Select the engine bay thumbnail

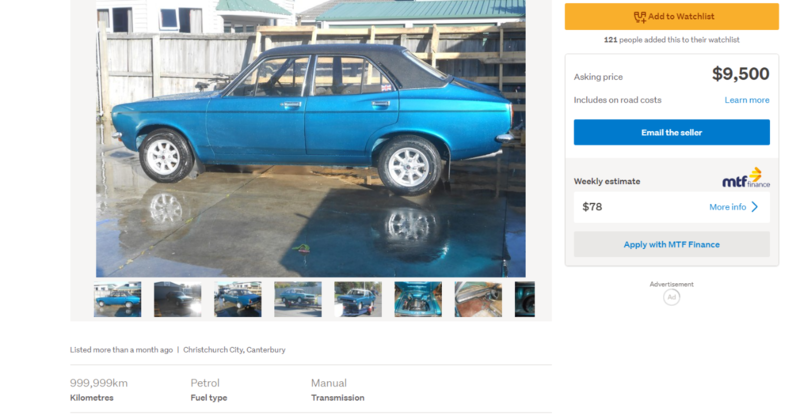pyautogui.click(x=418, y=299)
